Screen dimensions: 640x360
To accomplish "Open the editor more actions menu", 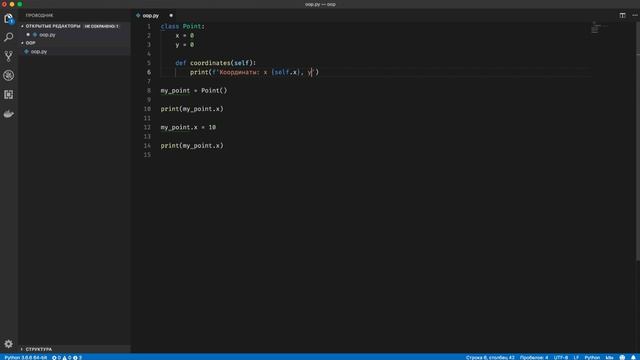I will click(x=635, y=16).
